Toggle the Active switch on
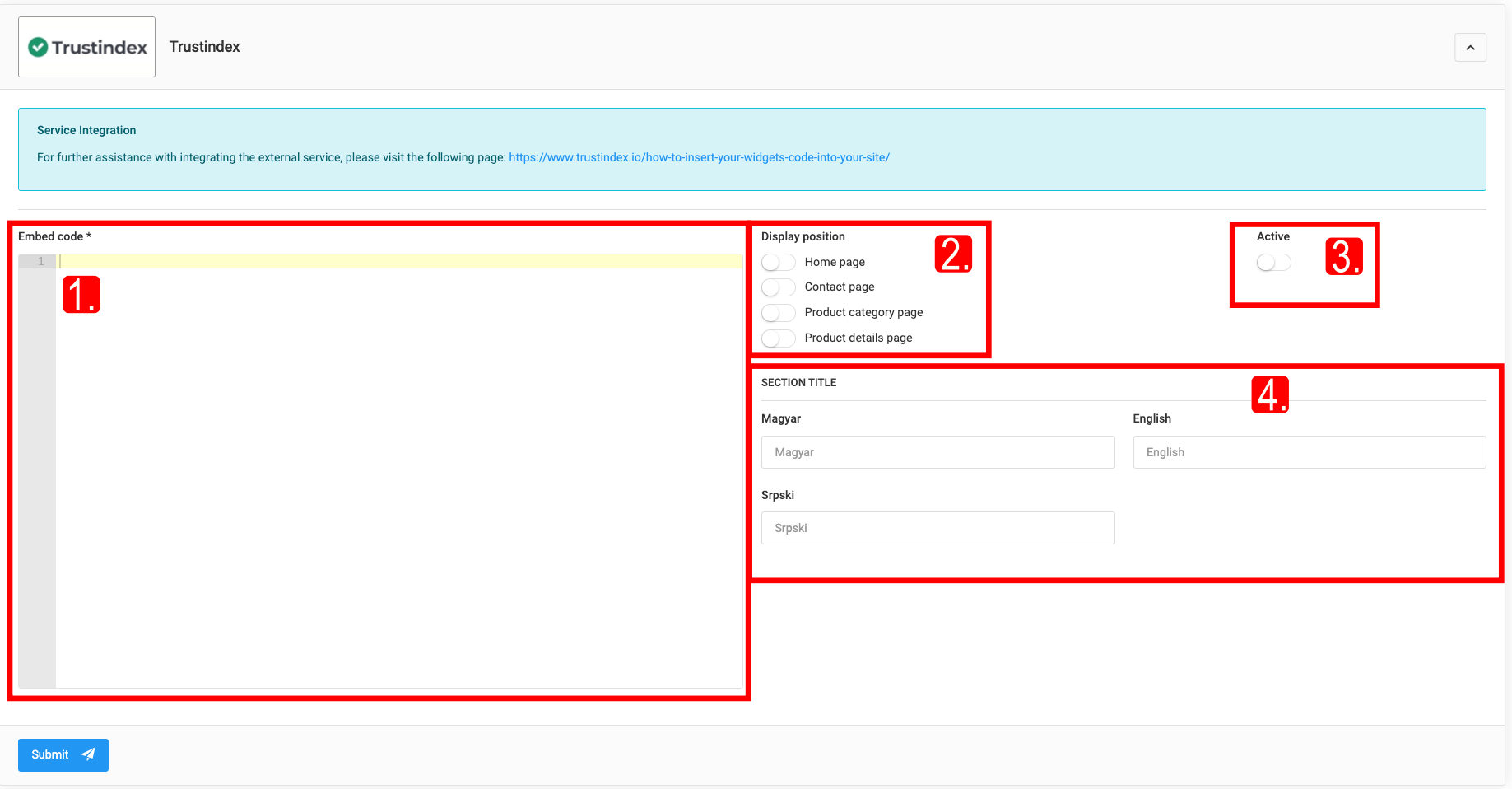Screen dimensions: 1512x789 1273,262
